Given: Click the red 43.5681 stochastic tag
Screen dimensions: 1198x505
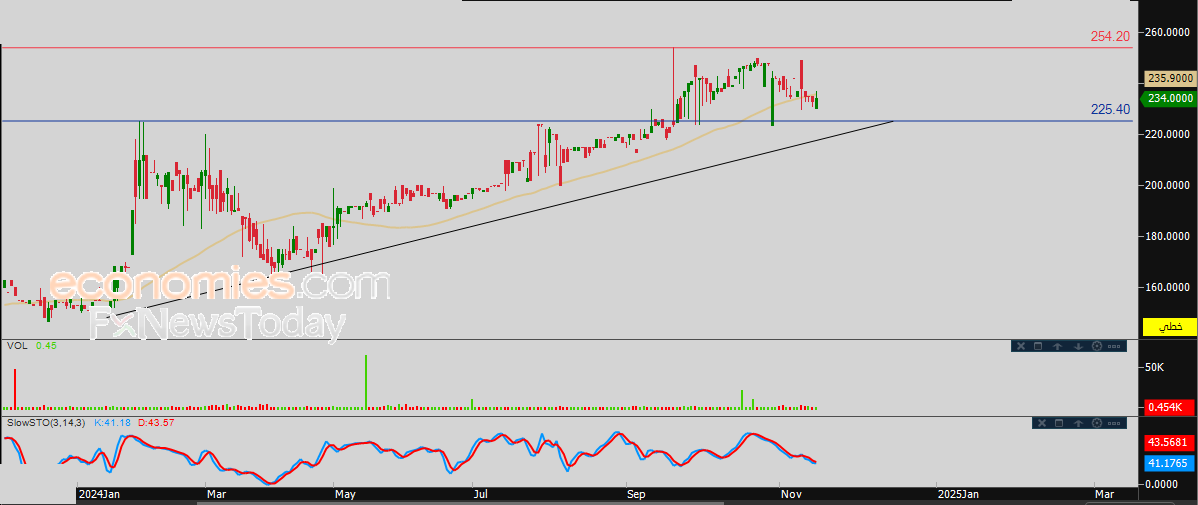Looking at the screenshot, I should point(1169,442).
